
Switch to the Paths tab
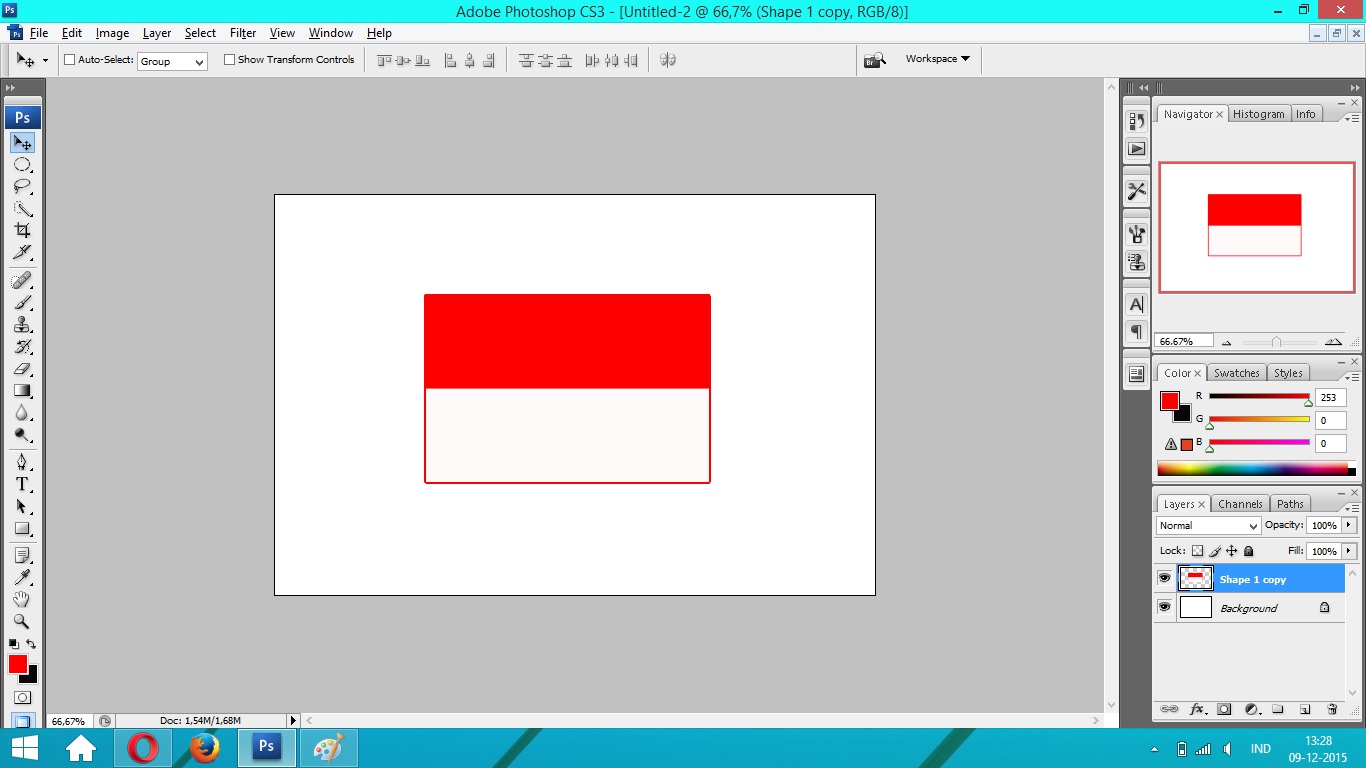click(x=1290, y=504)
